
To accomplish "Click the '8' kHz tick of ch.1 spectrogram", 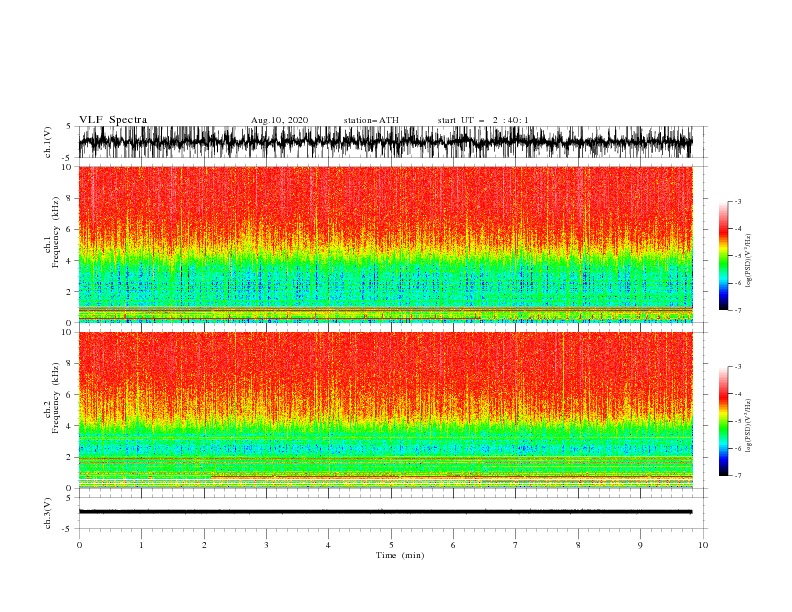I will point(71,198).
